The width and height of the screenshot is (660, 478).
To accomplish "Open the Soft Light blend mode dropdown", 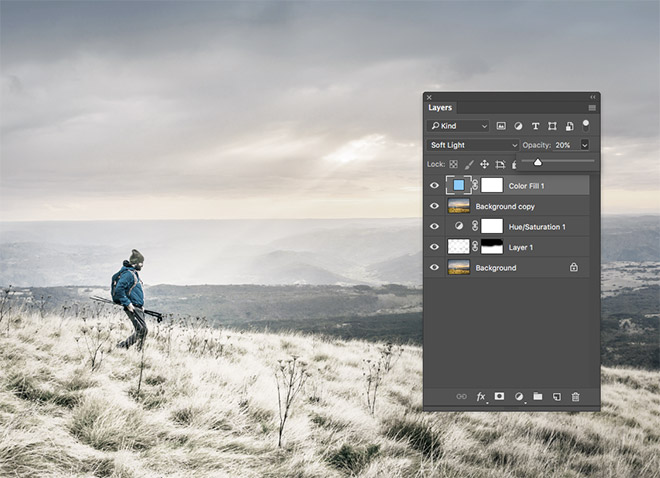I will coord(474,145).
